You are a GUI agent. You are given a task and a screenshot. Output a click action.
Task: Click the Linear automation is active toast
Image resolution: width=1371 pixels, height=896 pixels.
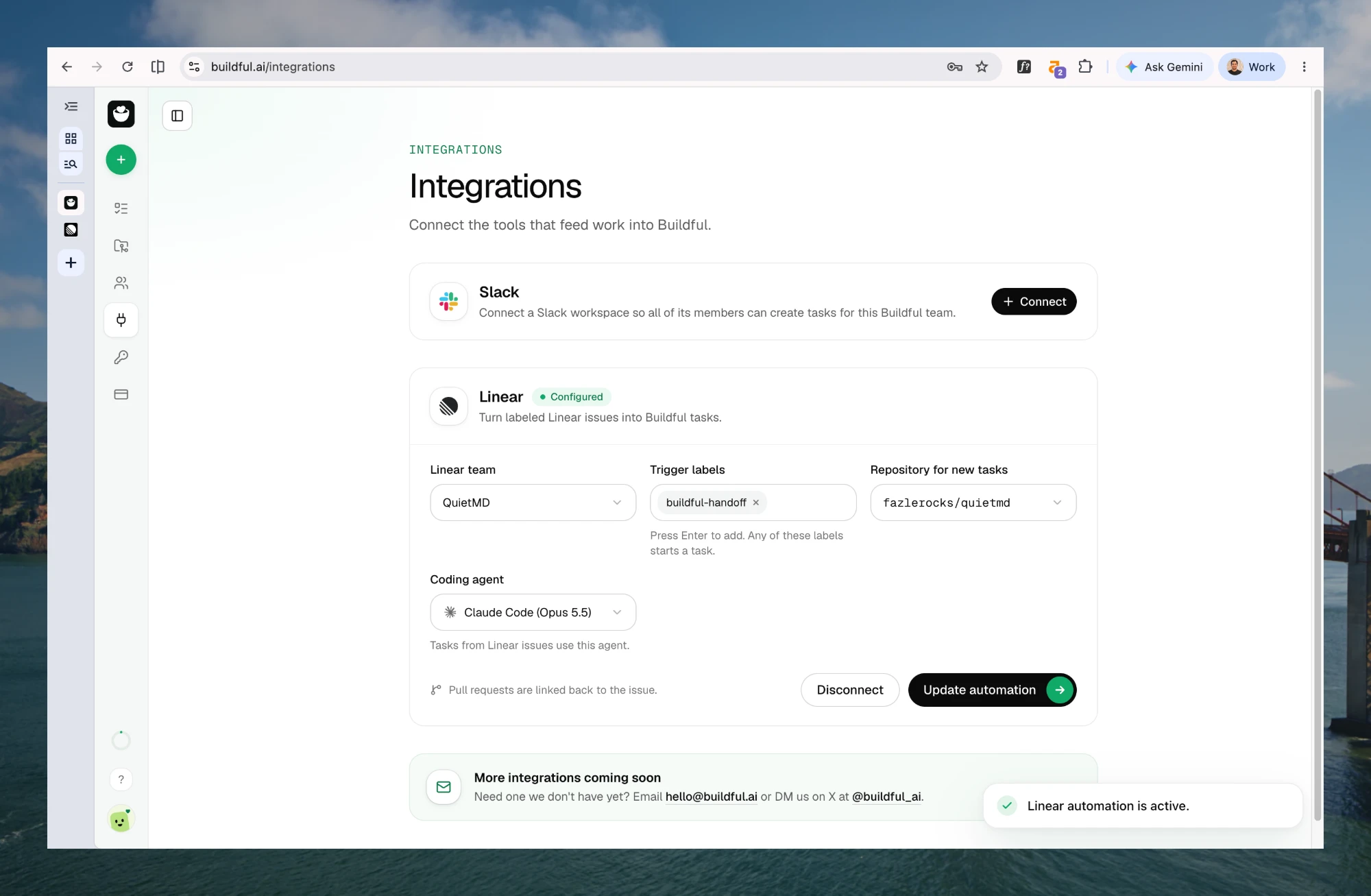click(1142, 806)
